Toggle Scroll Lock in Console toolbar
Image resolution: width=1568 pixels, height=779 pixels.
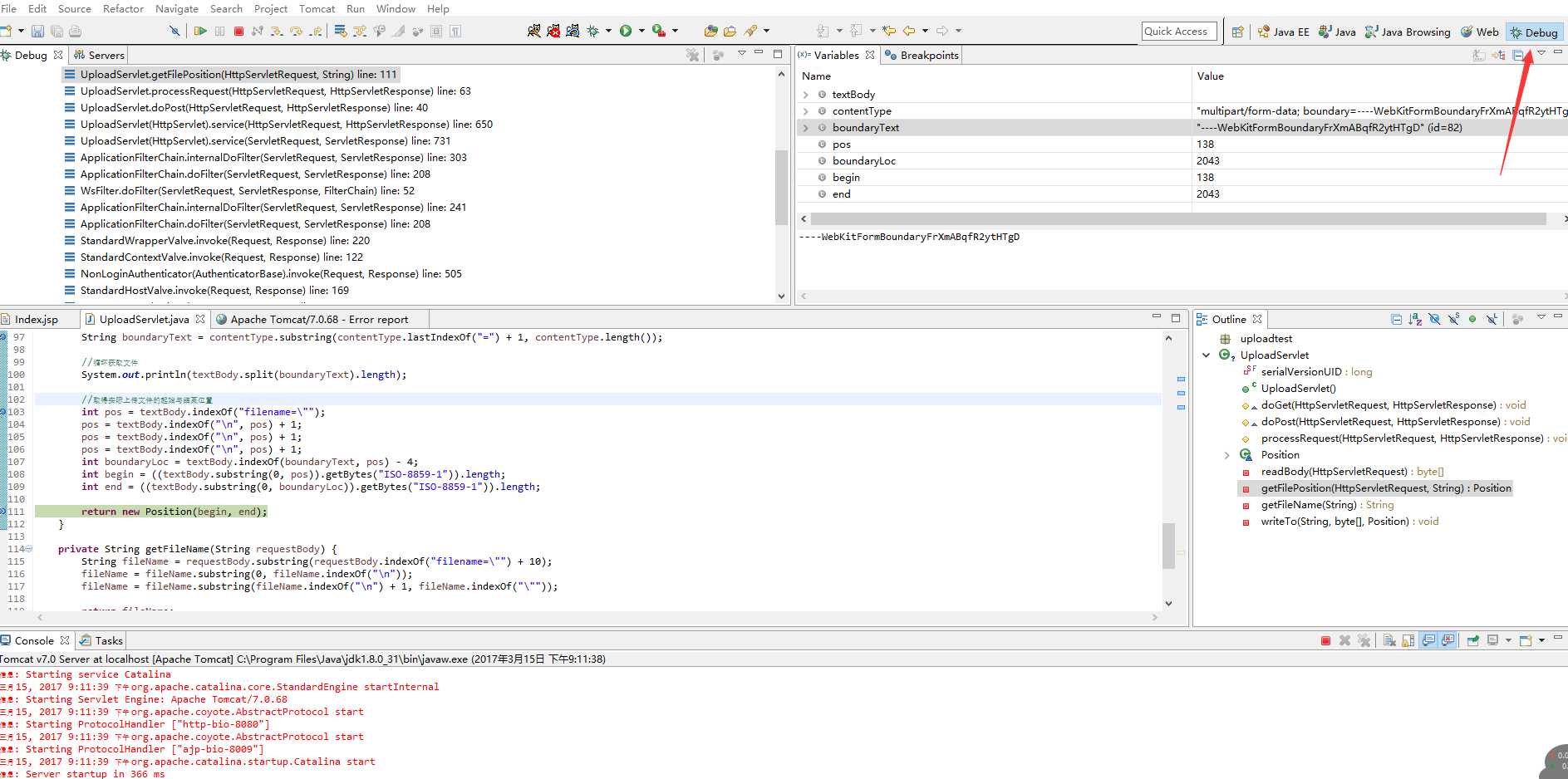point(1408,640)
